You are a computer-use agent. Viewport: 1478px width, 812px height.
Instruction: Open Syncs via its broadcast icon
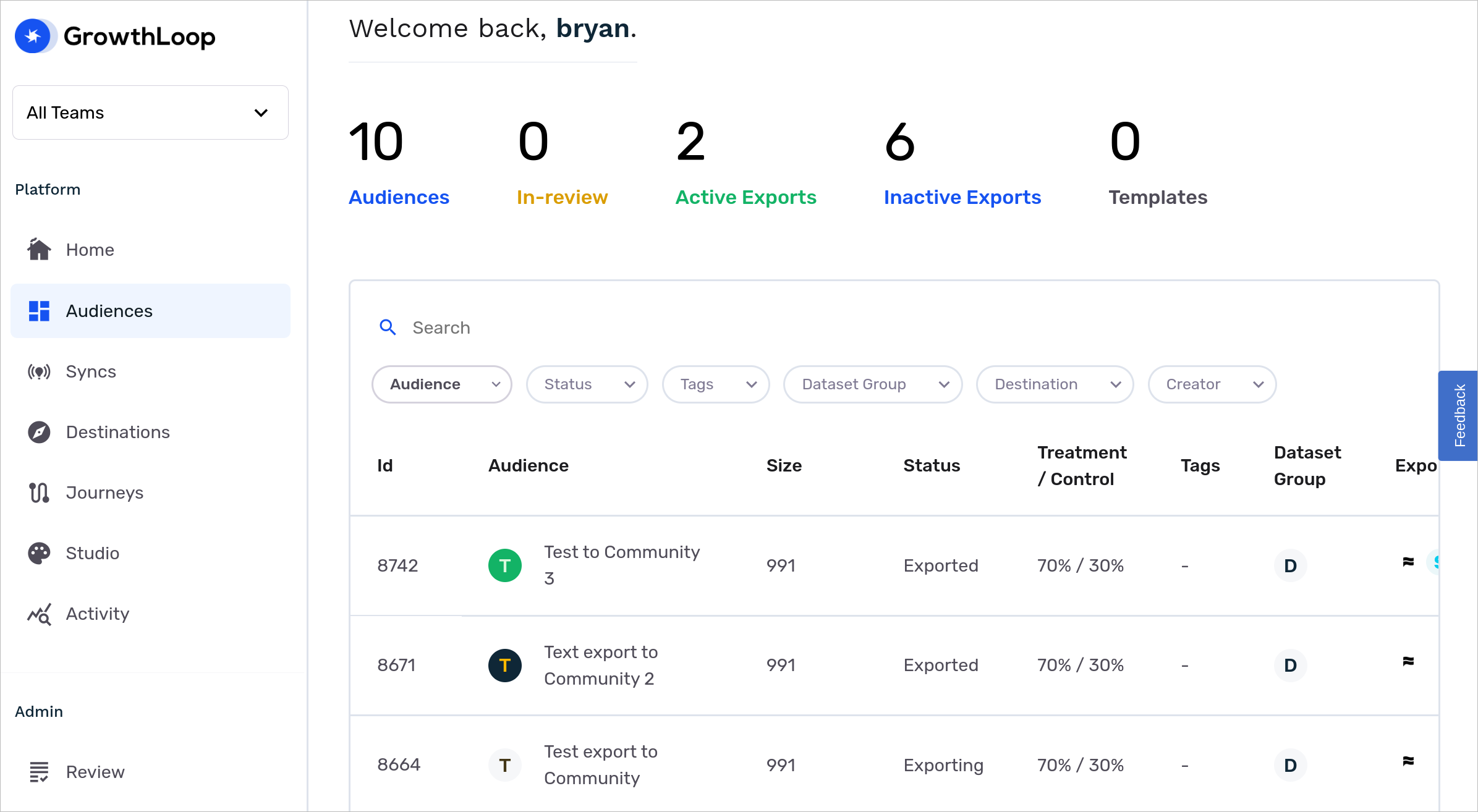pyautogui.click(x=39, y=371)
